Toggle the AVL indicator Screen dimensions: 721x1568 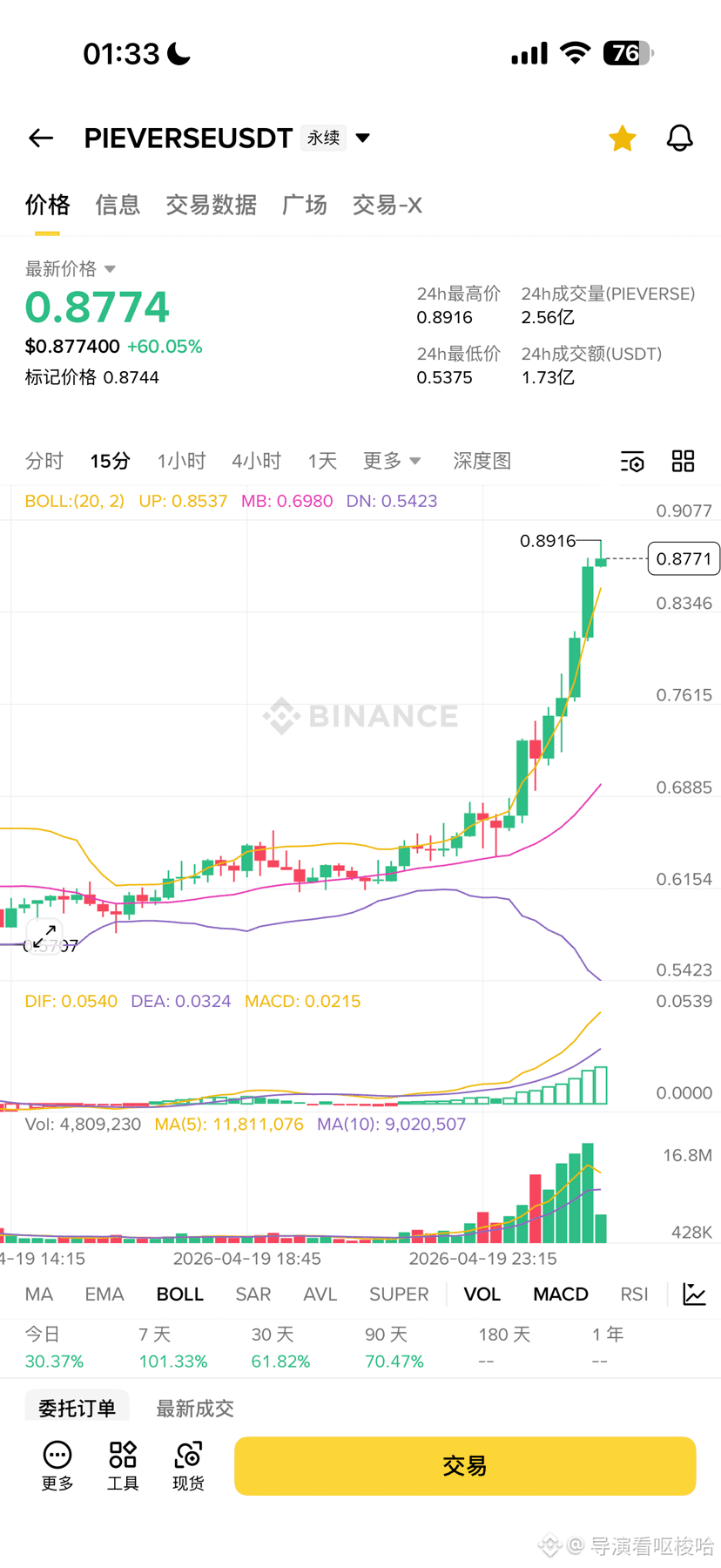pyautogui.click(x=320, y=1294)
